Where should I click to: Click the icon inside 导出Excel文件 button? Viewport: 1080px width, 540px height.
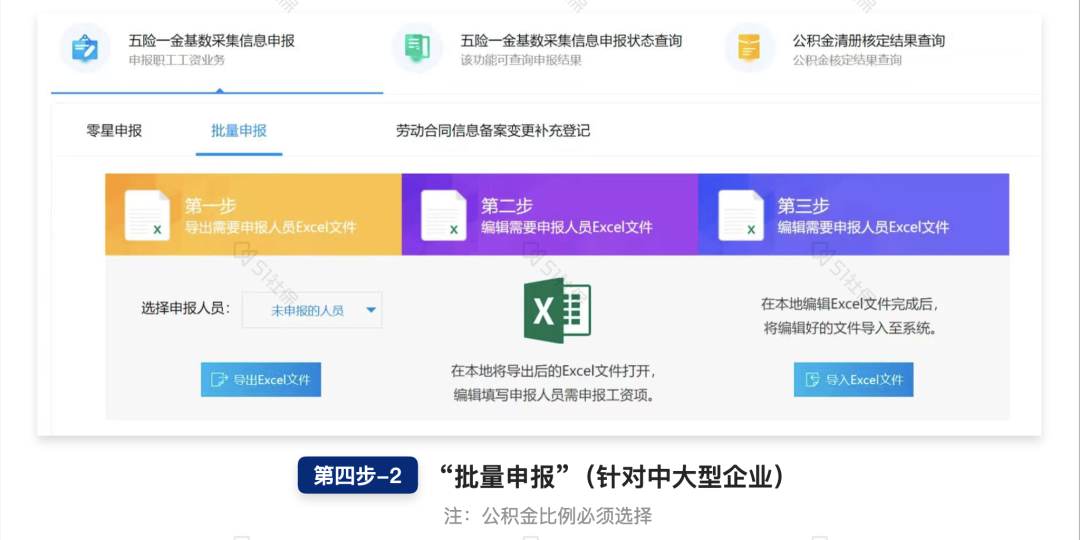[219, 380]
